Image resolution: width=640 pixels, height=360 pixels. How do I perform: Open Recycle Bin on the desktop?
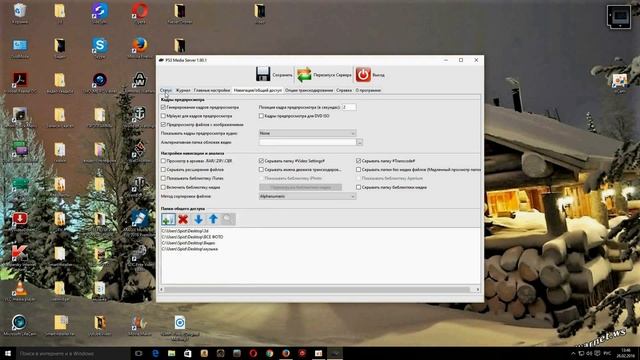[x=20, y=12]
